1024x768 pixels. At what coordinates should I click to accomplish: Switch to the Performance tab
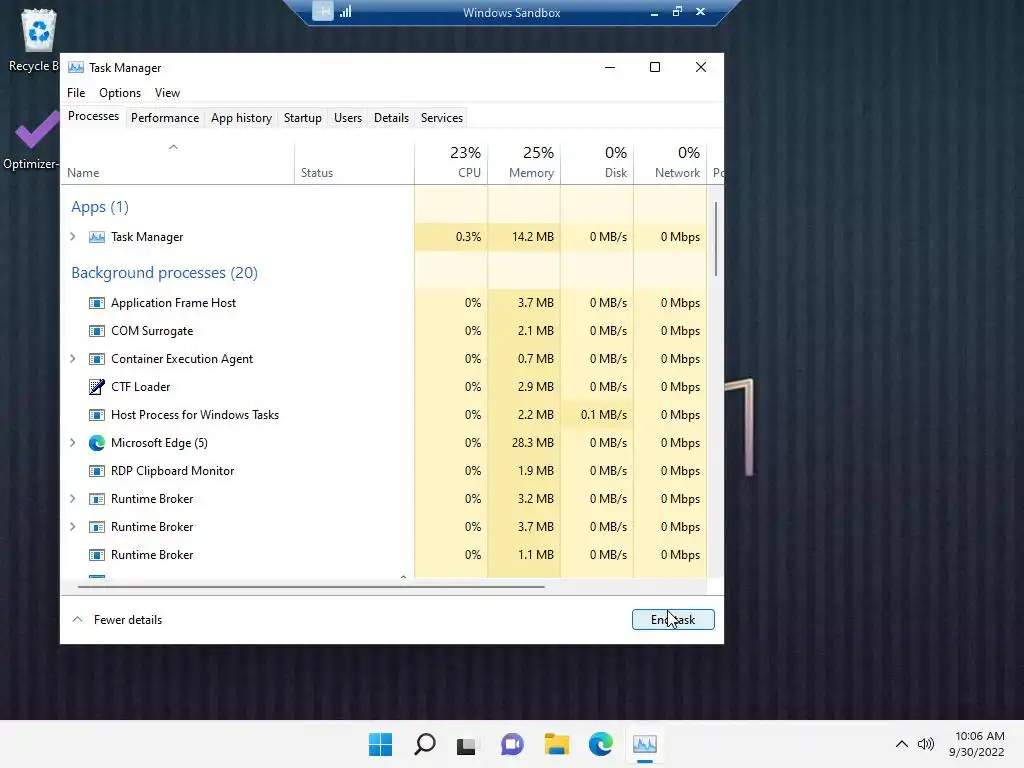[x=165, y=118]
